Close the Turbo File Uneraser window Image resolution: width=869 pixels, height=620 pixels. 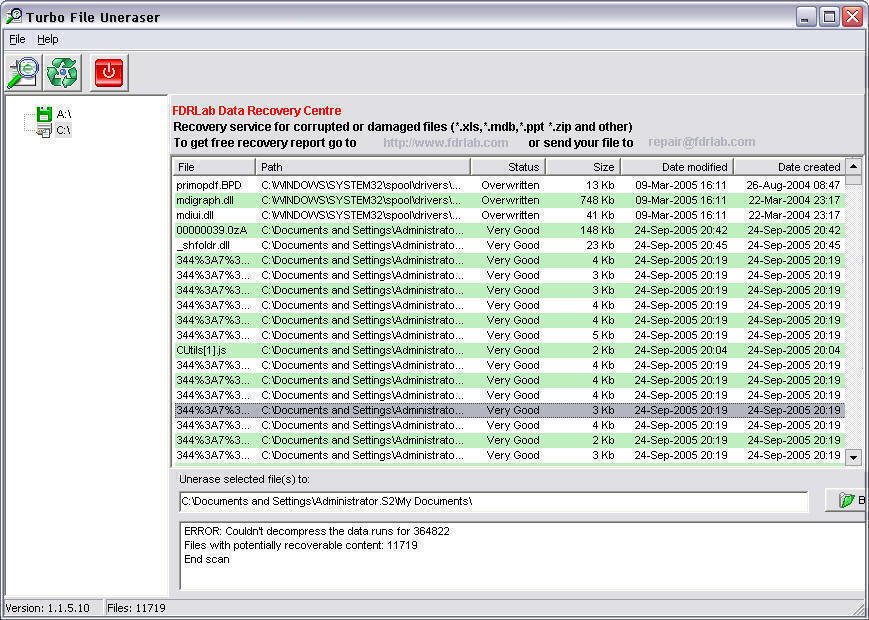coord(852,17)
